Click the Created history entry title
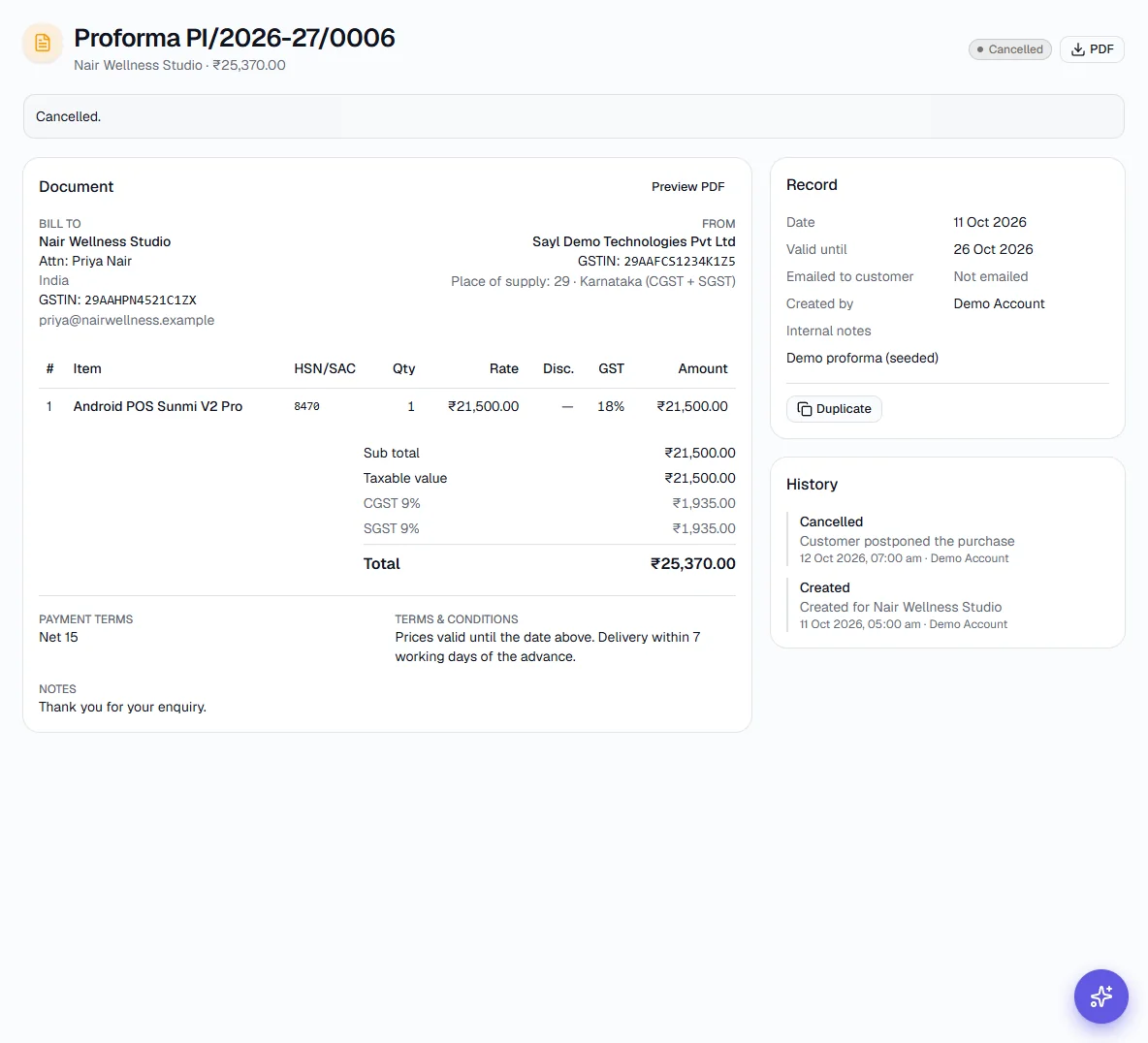Image resolution: width=1148 pixels, height=1043 pixels. (x=824, y=587)
